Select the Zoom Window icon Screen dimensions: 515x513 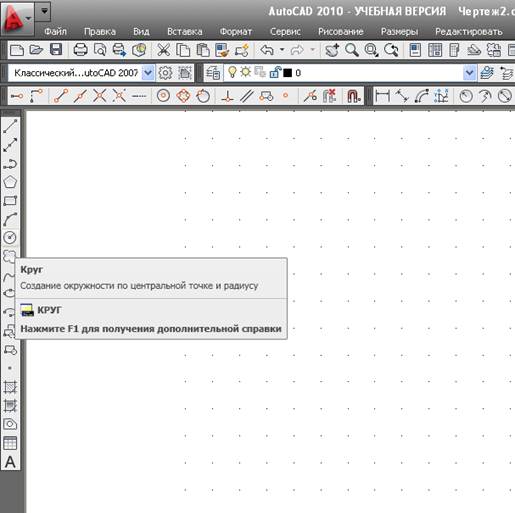(371, 50)
